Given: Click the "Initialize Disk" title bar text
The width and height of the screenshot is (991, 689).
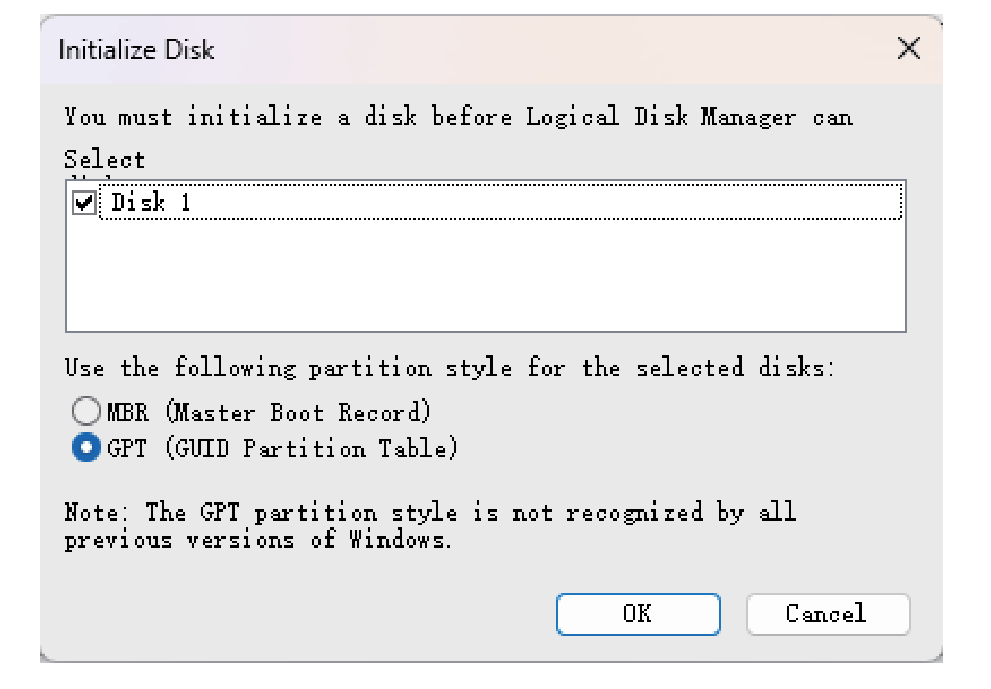Looking at the screenshot, I should 136,50.
